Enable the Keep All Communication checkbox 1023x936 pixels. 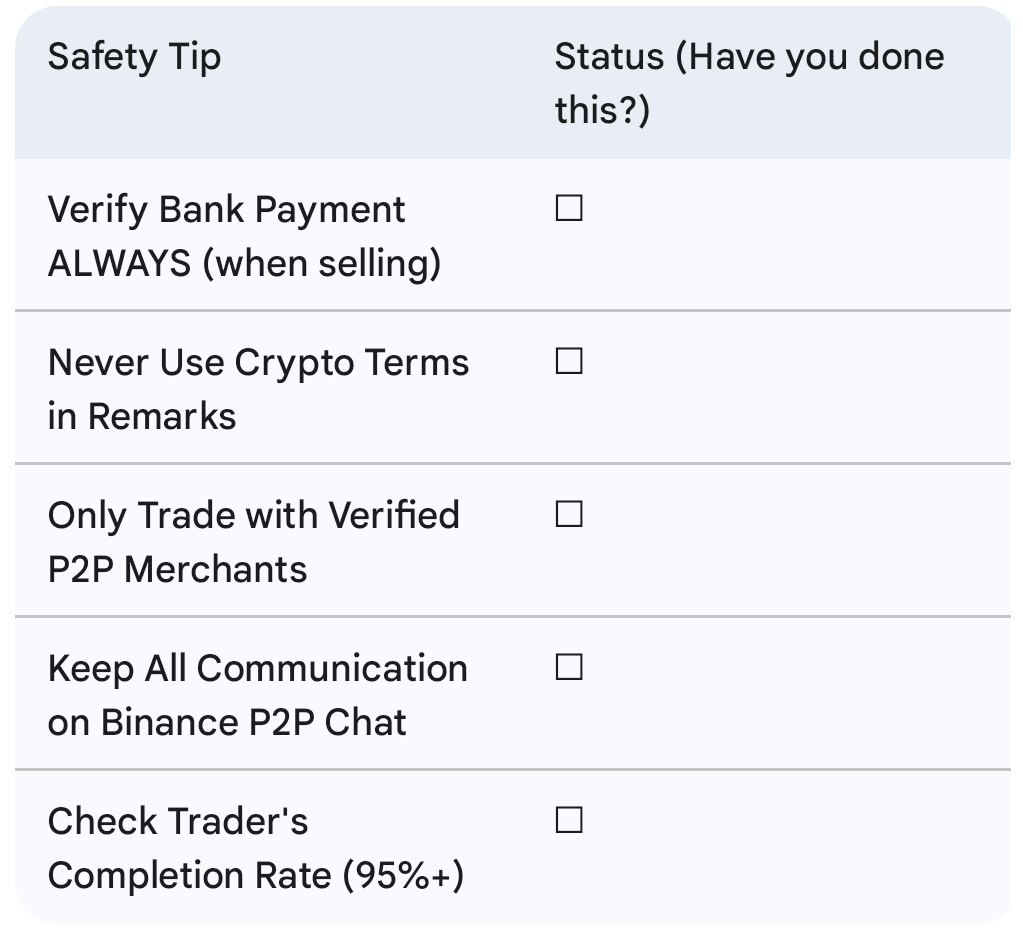point(569,668)
